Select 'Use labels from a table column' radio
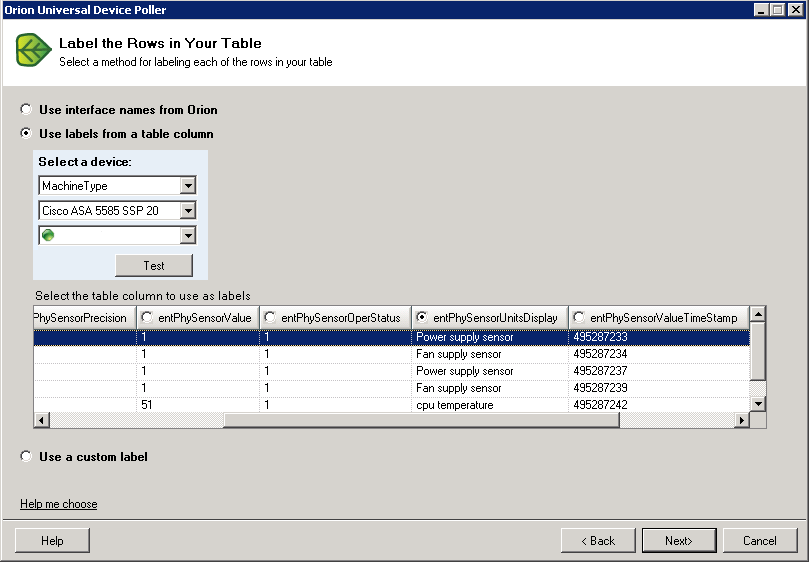809x562 pixels. click(26, 133)
